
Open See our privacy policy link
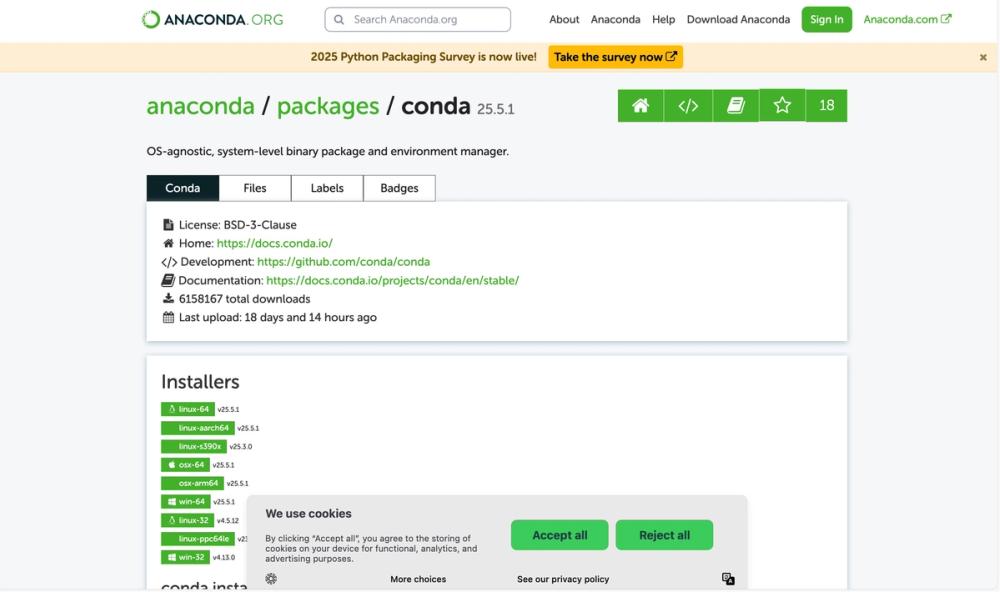563,579
